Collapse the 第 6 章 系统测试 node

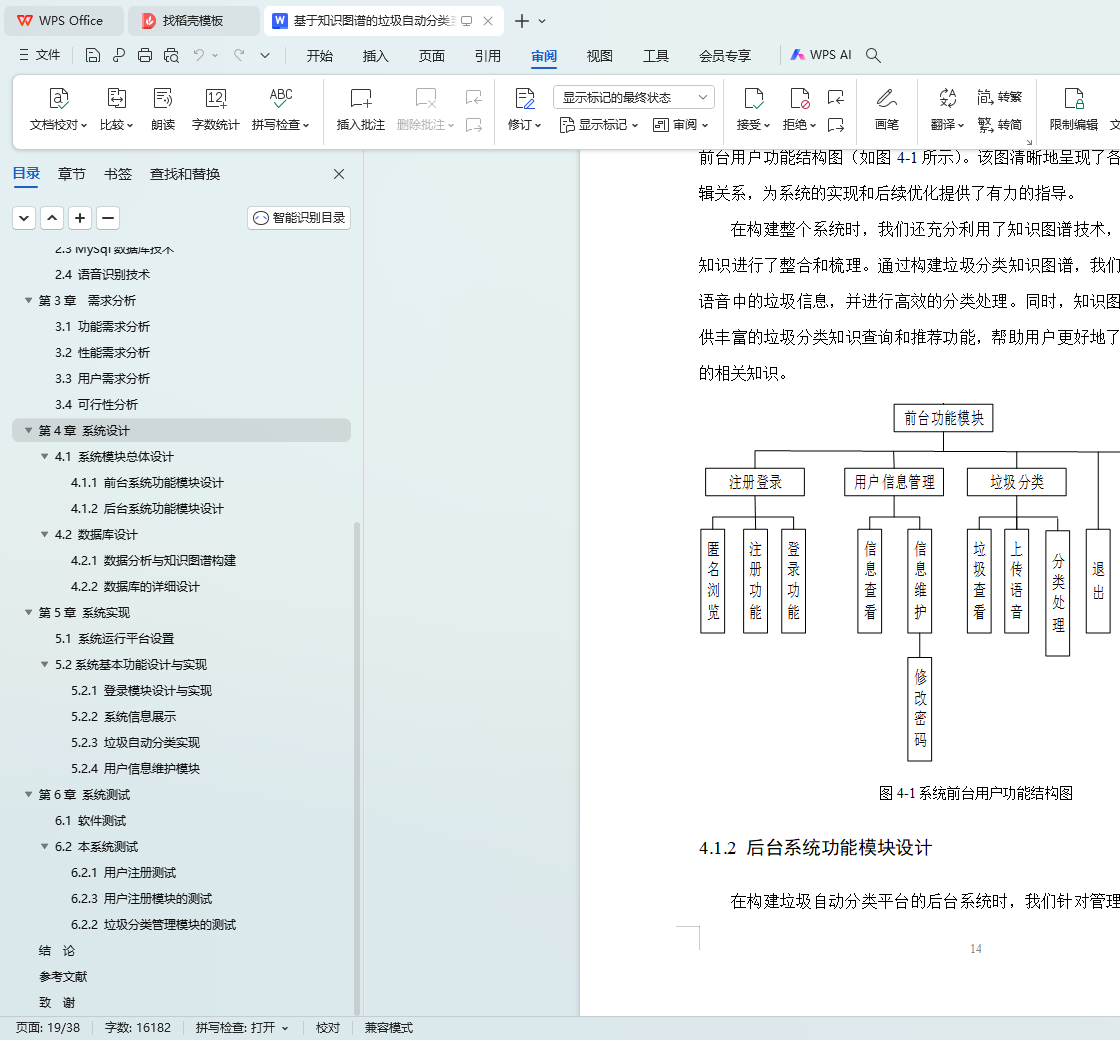[x=29, y=794]
